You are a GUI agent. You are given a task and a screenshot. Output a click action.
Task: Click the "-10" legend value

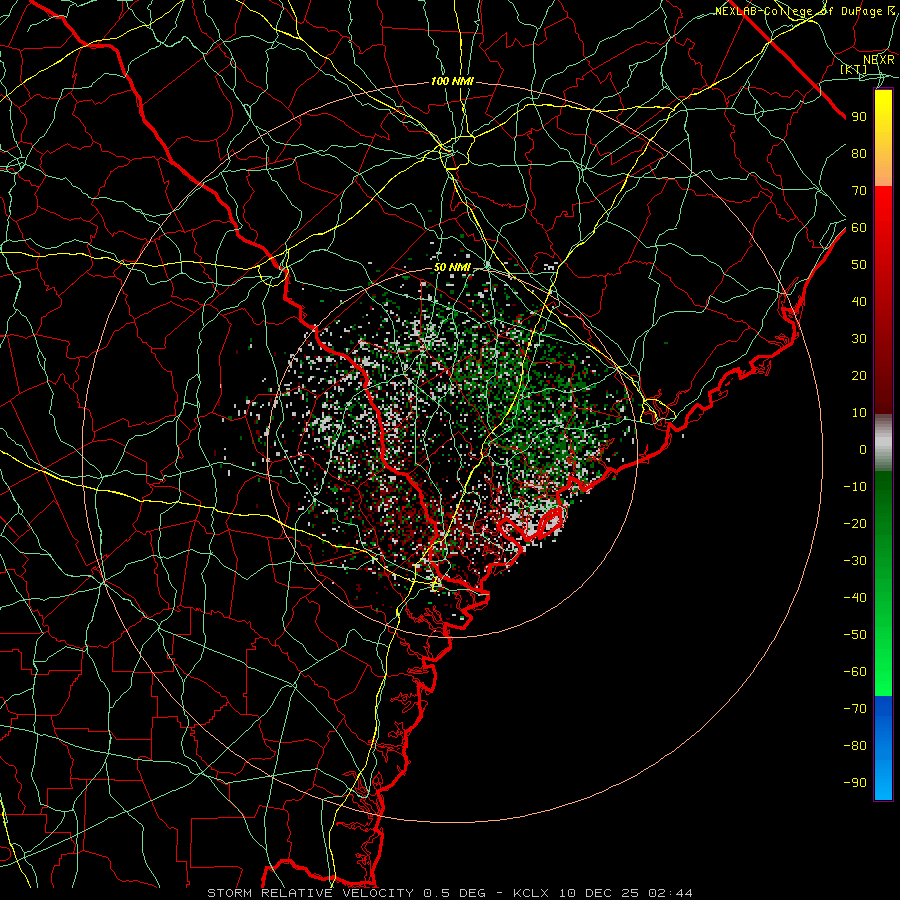pyautogui.click(x=855, y=487)
